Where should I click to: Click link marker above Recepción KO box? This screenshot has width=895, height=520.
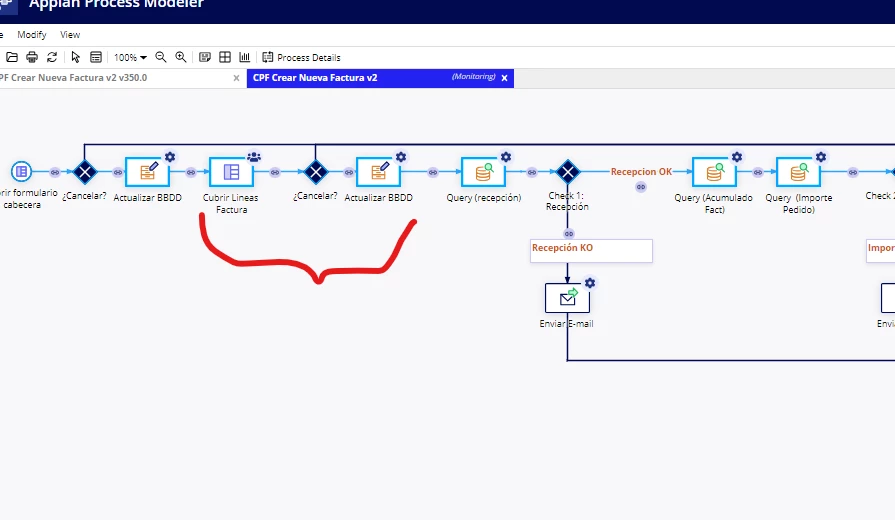tap(569, 233)
